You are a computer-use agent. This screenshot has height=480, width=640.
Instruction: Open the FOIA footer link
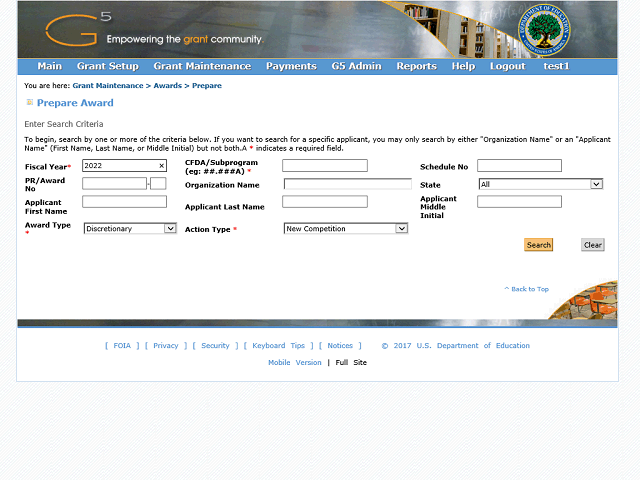click(x=122, y=346)
